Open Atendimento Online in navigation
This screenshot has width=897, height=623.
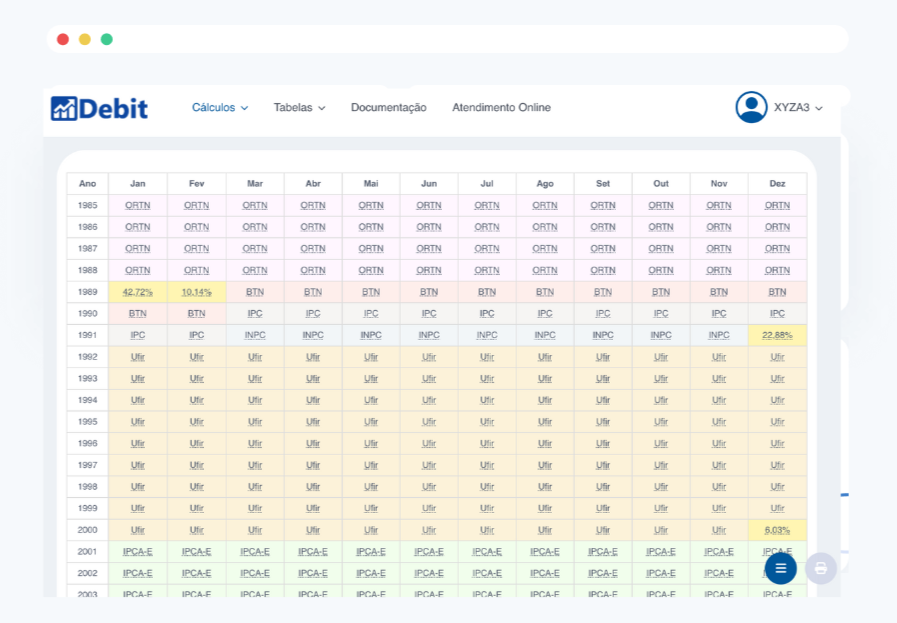coord(501,108)
